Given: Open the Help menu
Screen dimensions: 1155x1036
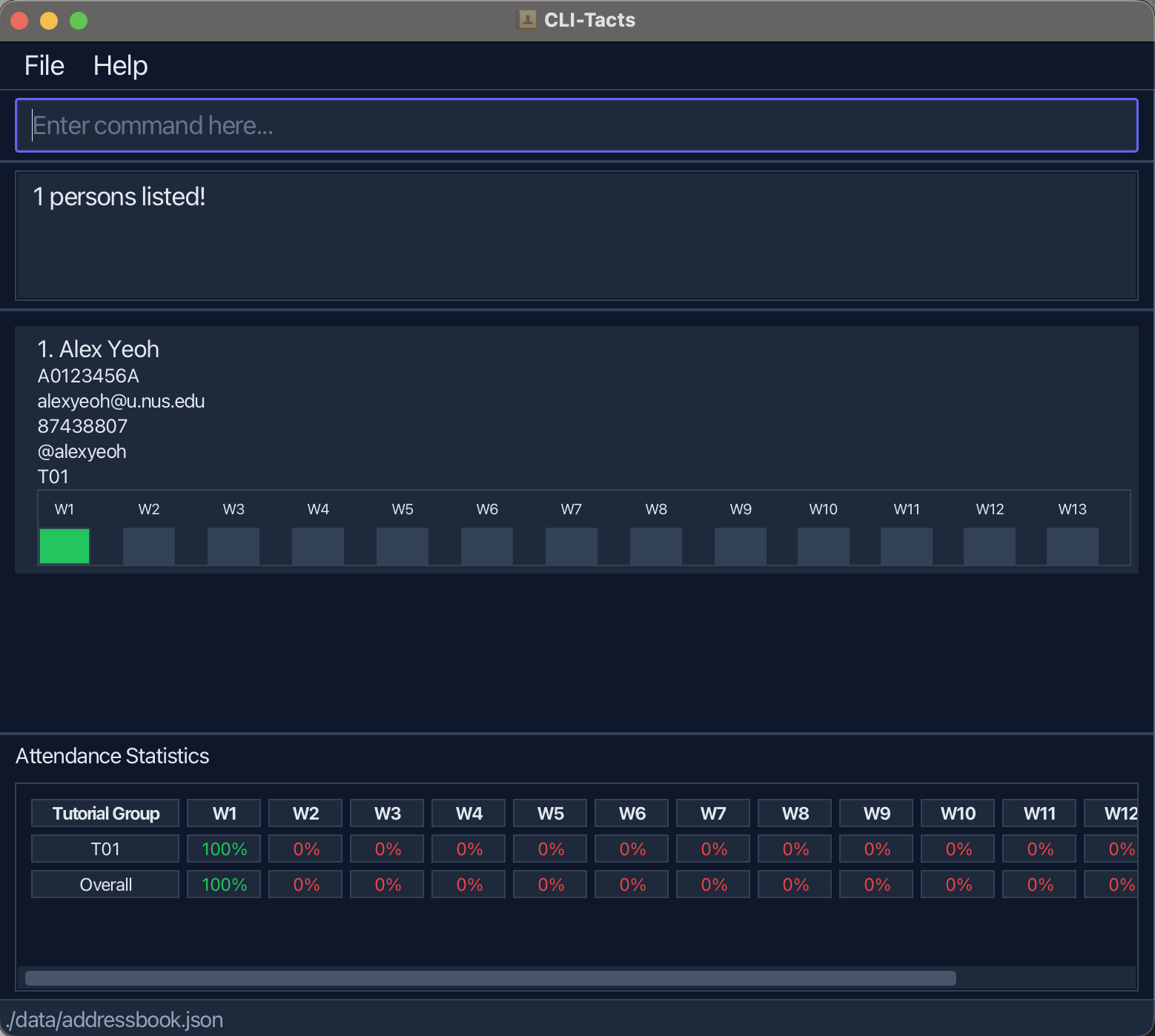Looking at the screenshot, I should 120,65.
